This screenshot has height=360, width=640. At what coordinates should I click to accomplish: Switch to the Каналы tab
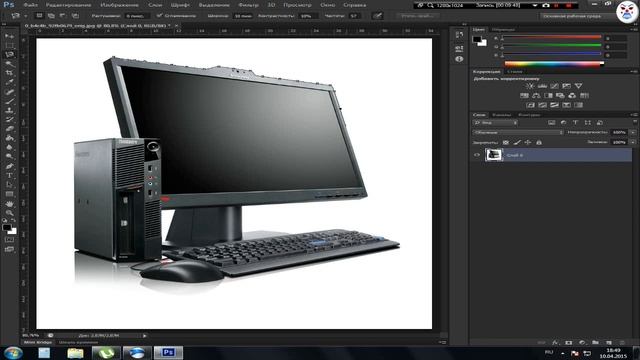[x=501, y=115]
